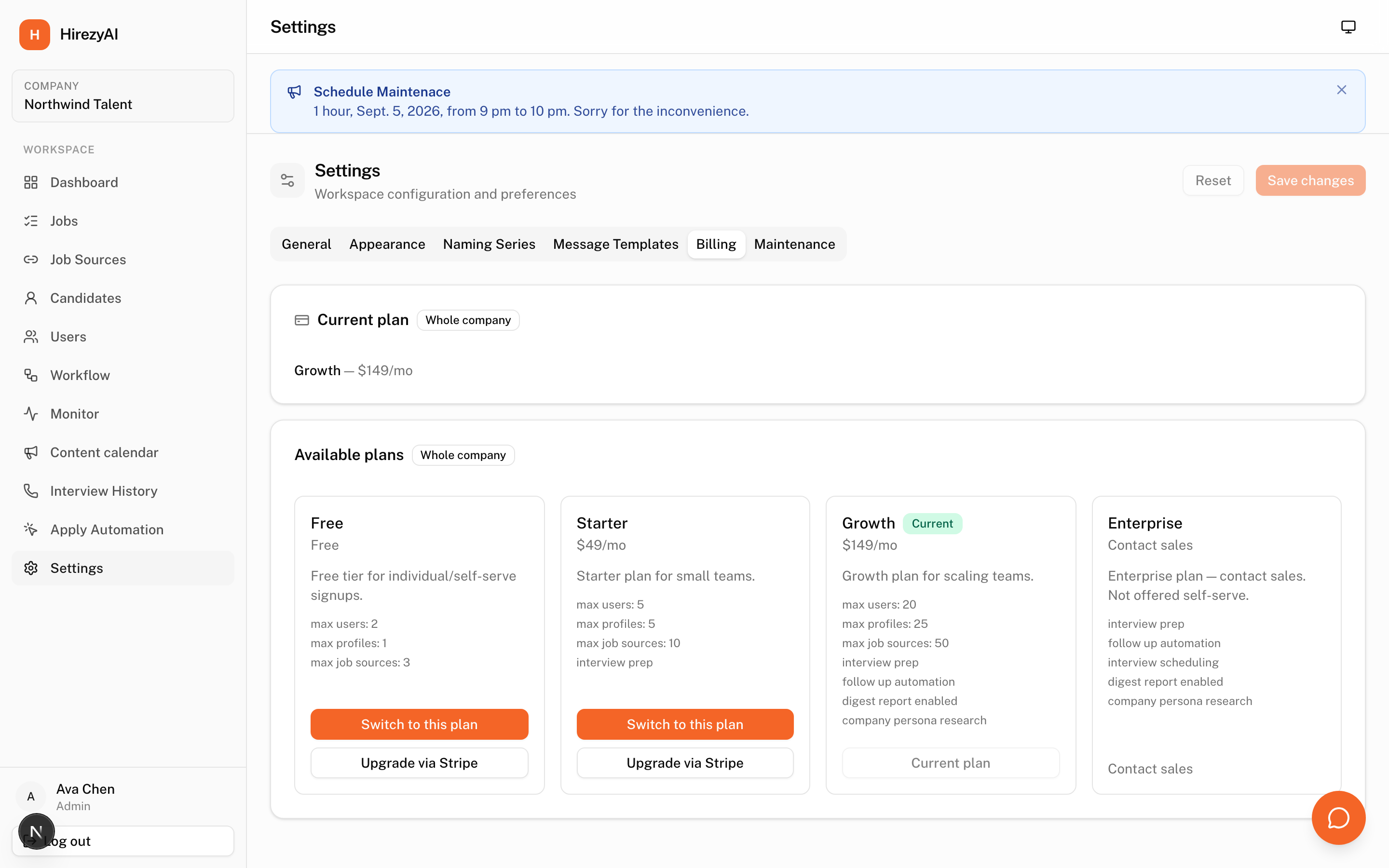Switch to the General tab
Screen dimensions: 1389x868
[x=307, y=244]
